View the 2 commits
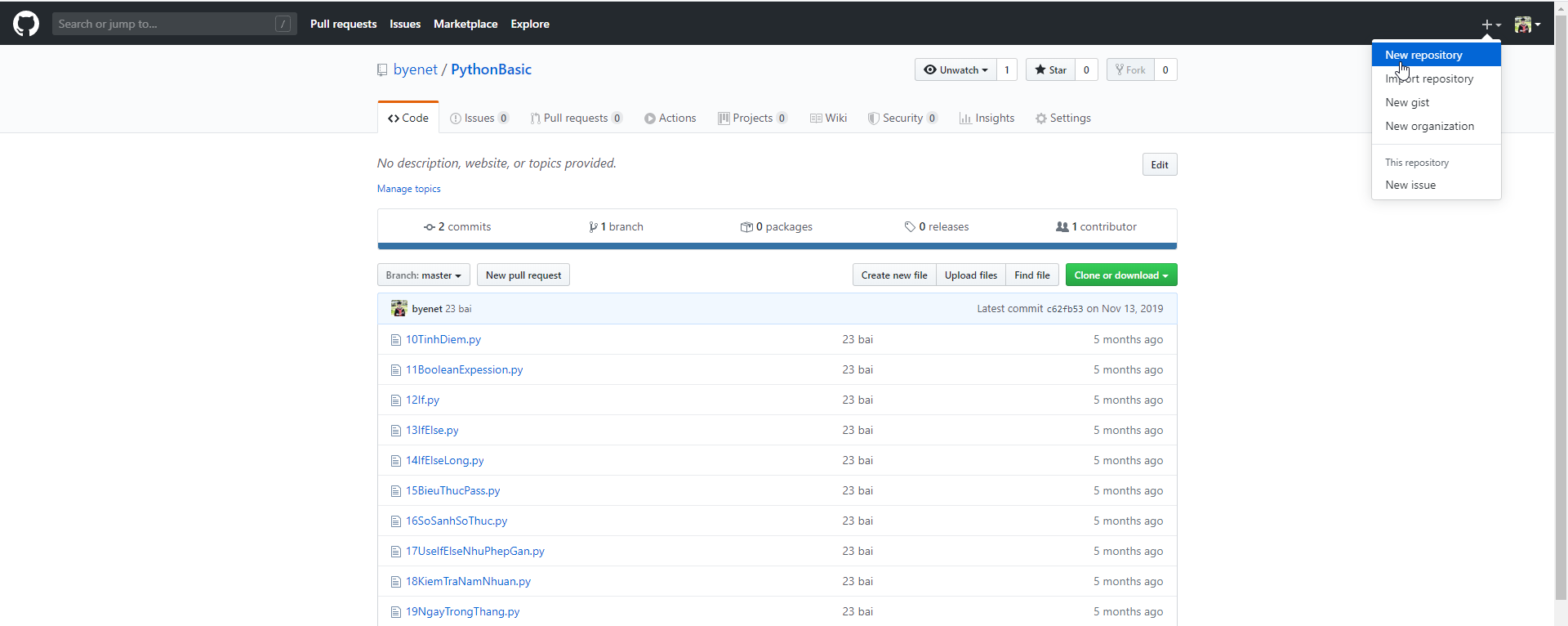 coord(457,226)
